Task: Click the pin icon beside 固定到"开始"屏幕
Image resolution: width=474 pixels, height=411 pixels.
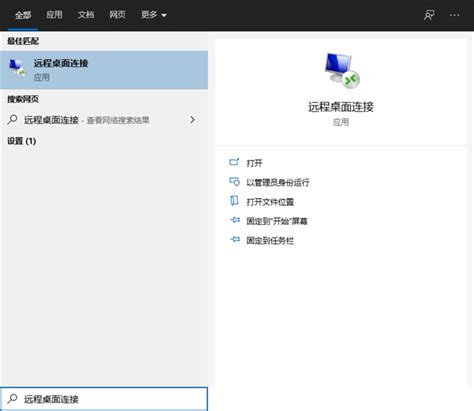Action: point(235,220)
